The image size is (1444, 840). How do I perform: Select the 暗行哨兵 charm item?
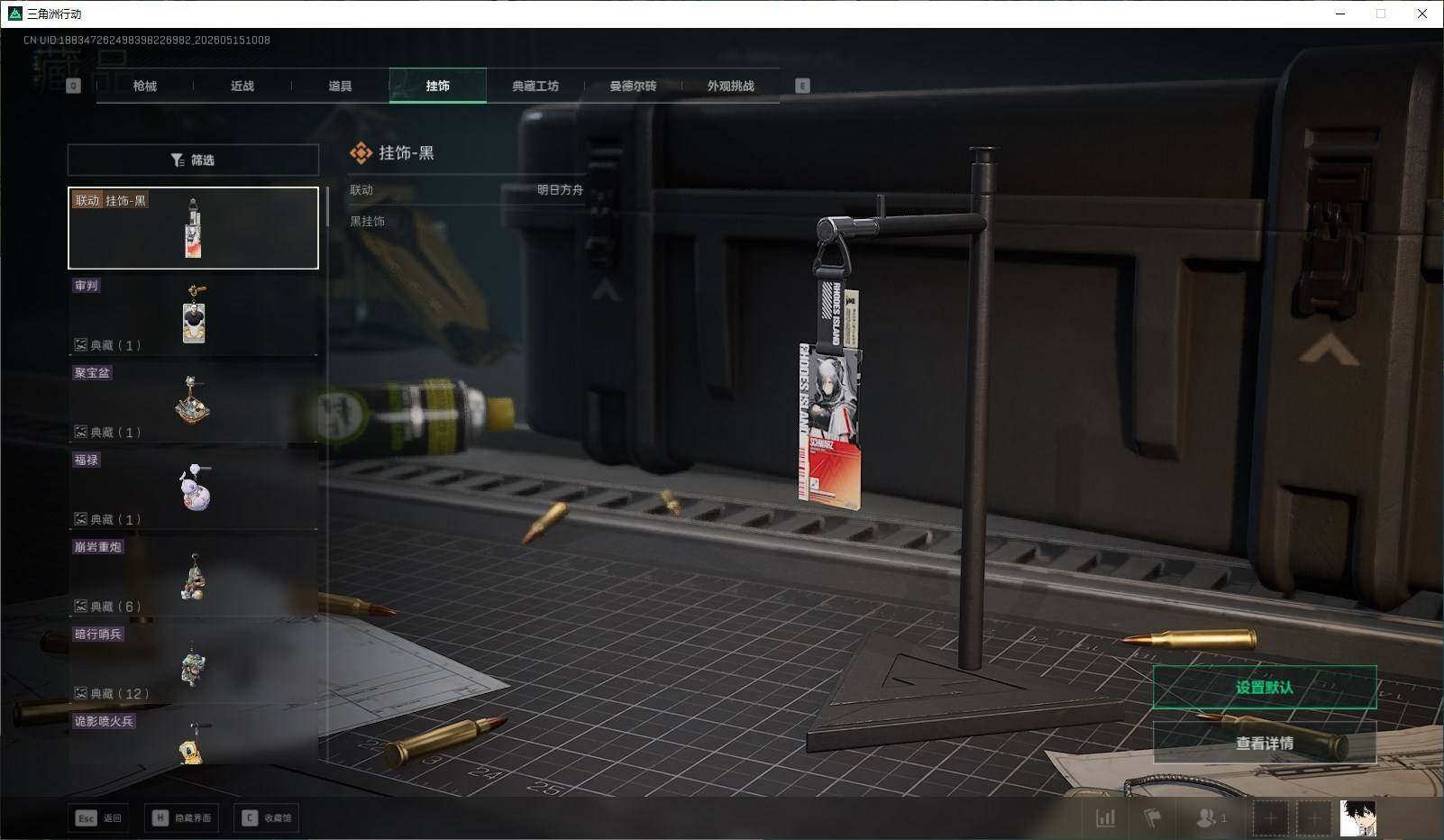[x=193, y=662]
